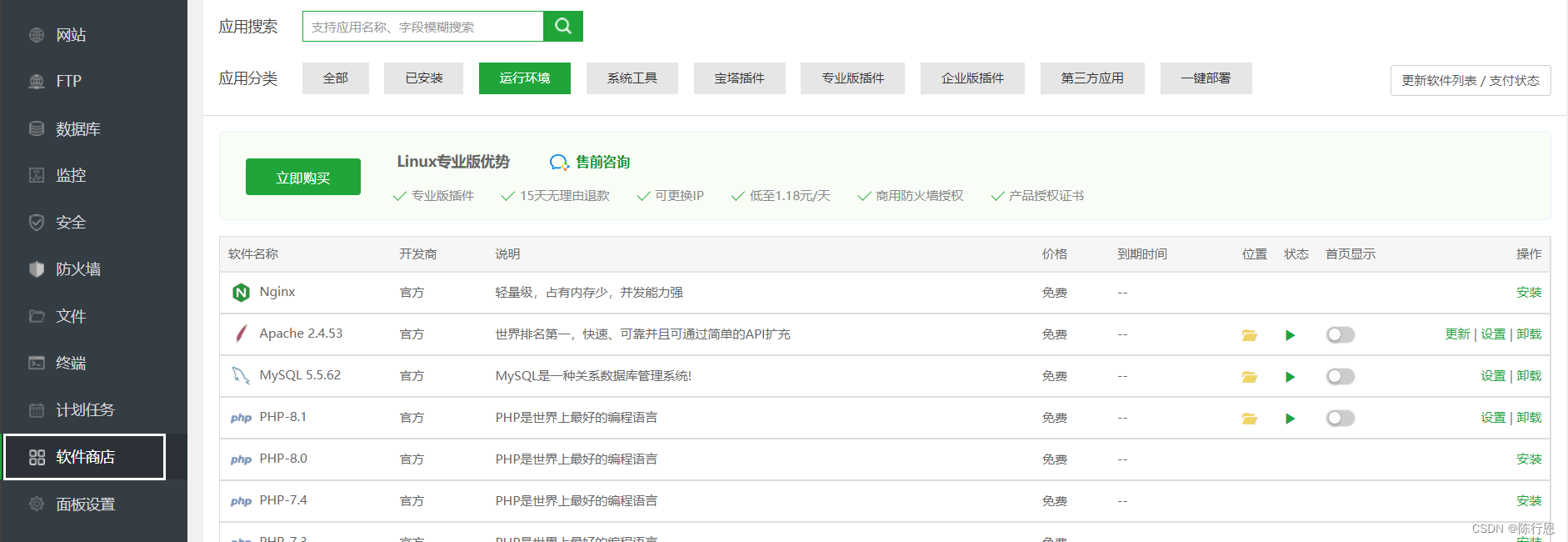Click PHP-8.1 green play status icon
The height and width of the screenshot is (542, 1568).
click(x=1290, y=419)
